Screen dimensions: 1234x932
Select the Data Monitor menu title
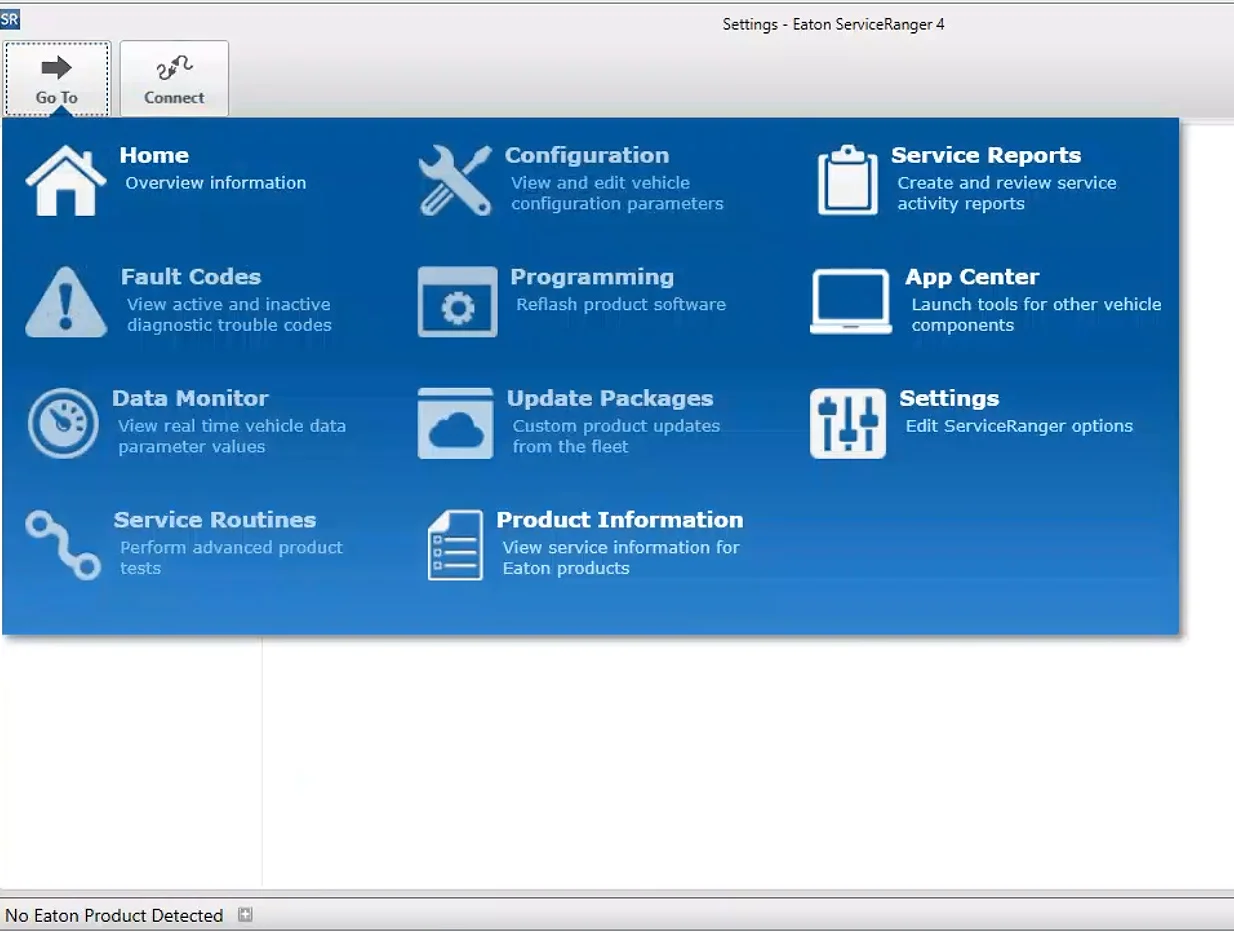coord(190,398)
